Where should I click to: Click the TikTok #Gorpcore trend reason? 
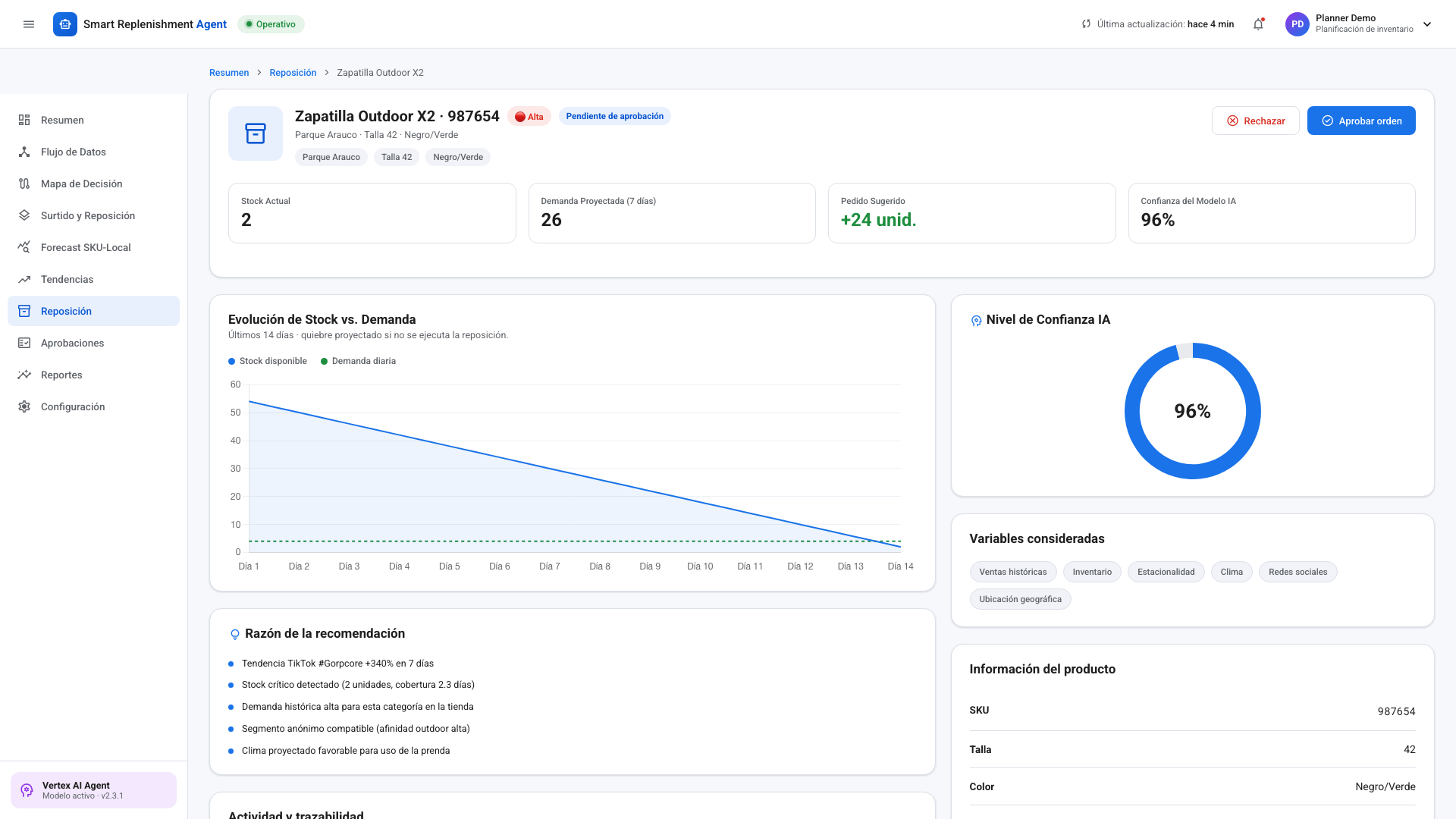[x=337, y=664]
